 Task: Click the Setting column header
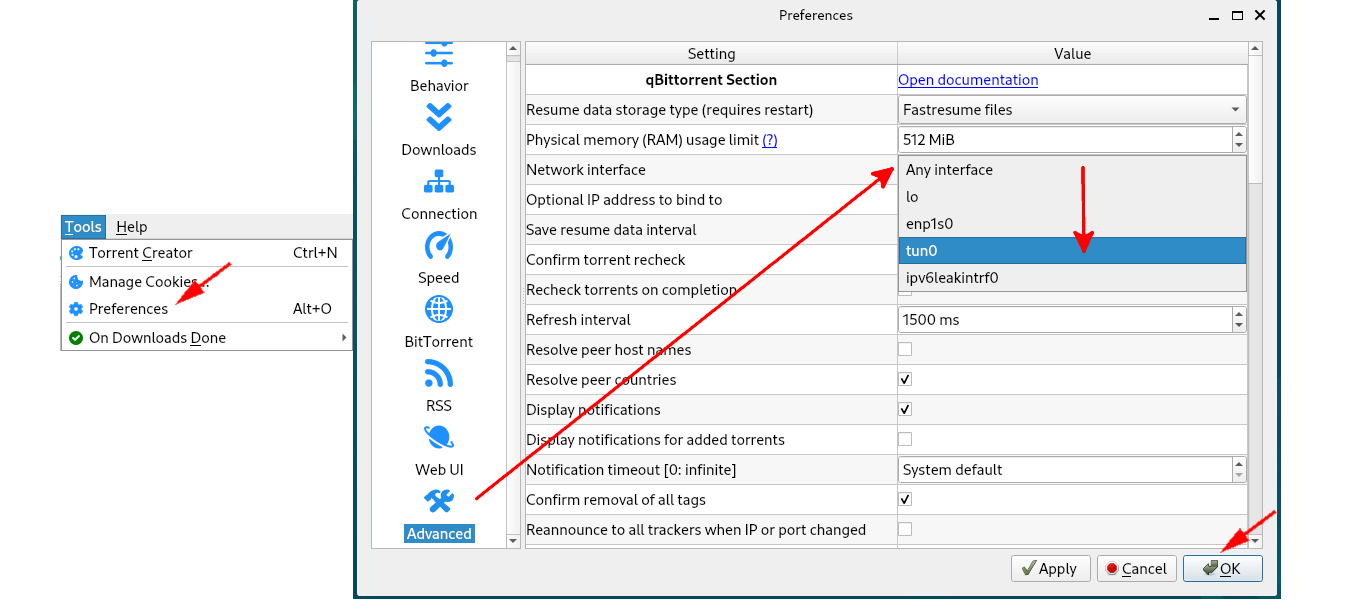[711, 54]
